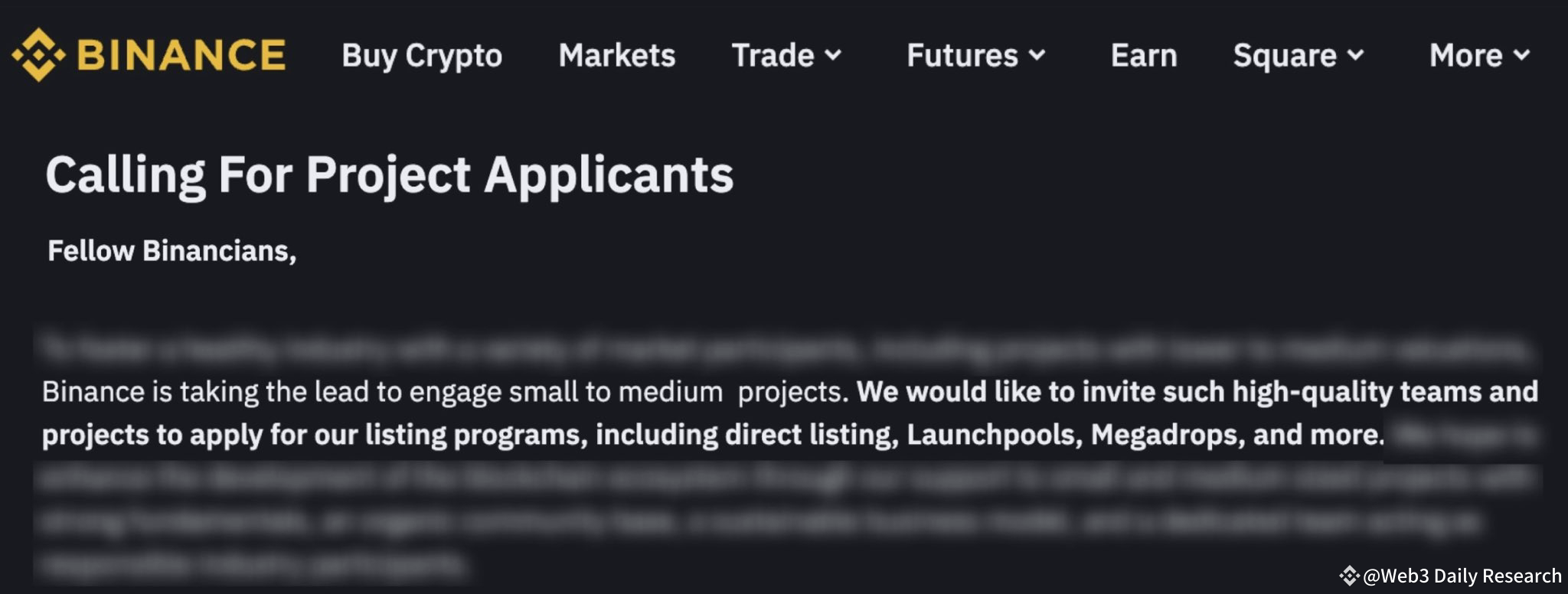This screenshot has height=594, width=1568.
Task: Select Buy Crypto in the navigation
Action: (x=423, y=56)
